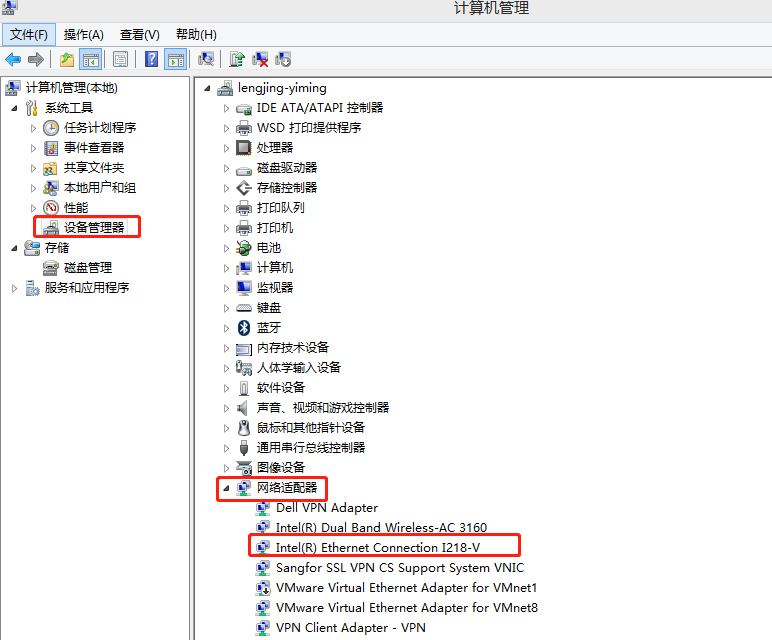
Task: Collapse the 系统工具 tree node
Action: tap(14, 108)
